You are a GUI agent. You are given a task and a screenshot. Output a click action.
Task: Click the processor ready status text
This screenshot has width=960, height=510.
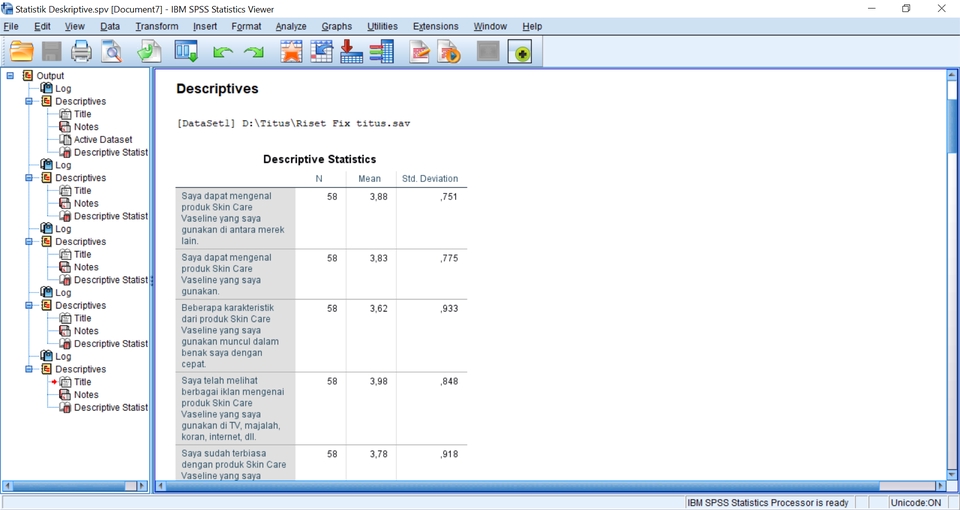click(768, 503)
